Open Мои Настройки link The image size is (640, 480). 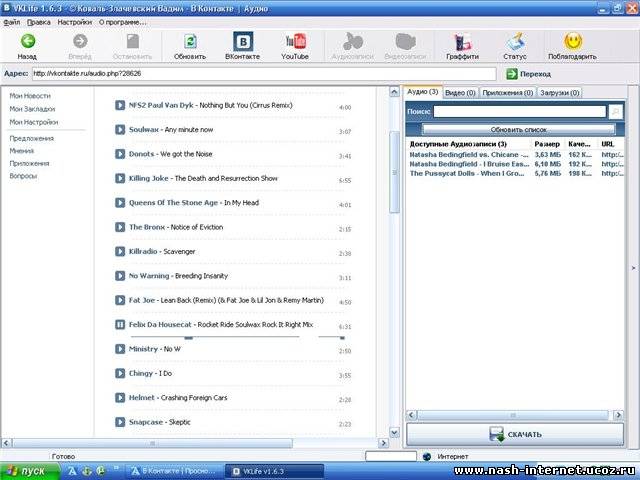(x=33, y=122)
